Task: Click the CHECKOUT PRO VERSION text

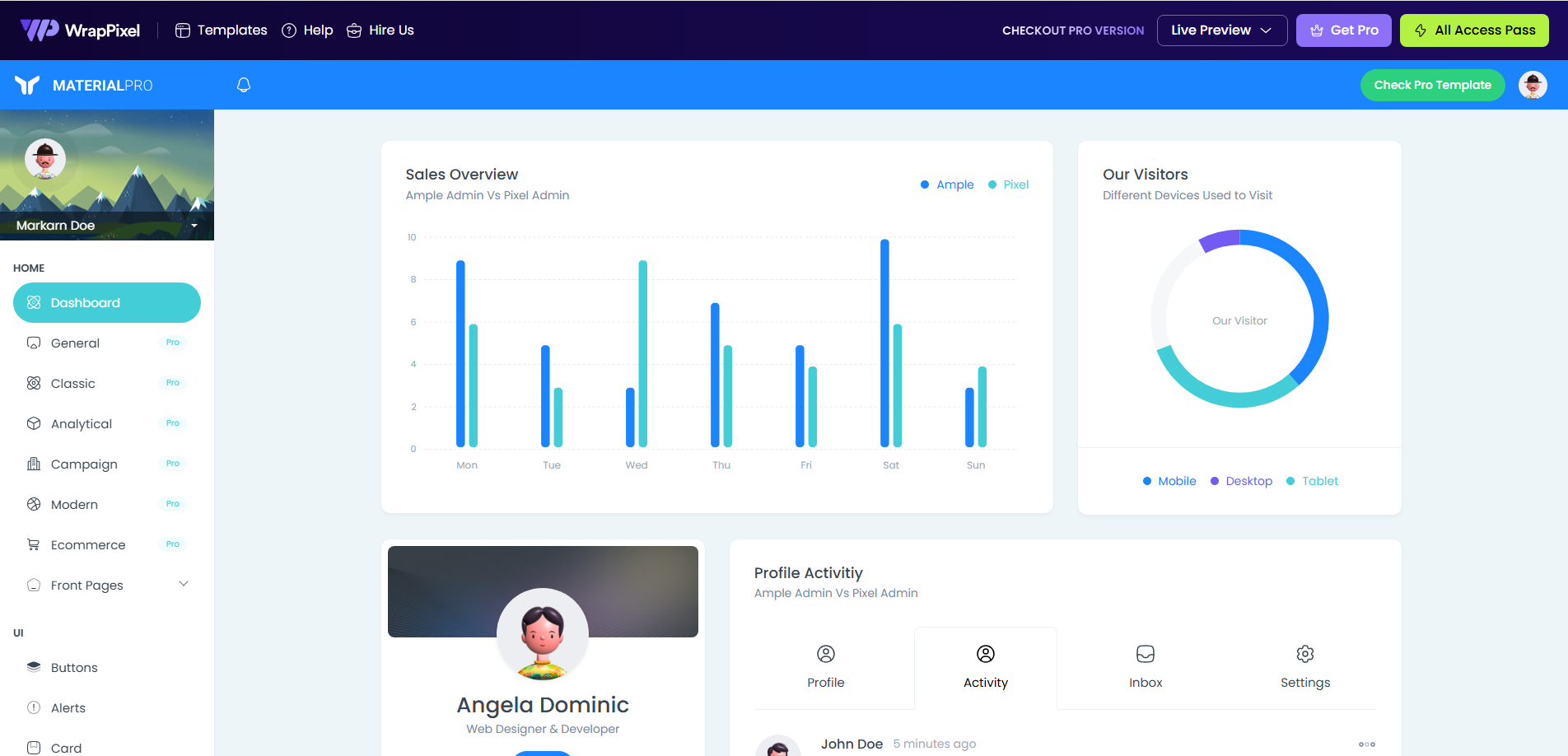Action: pyautogui.click(x=1073, y=30)
